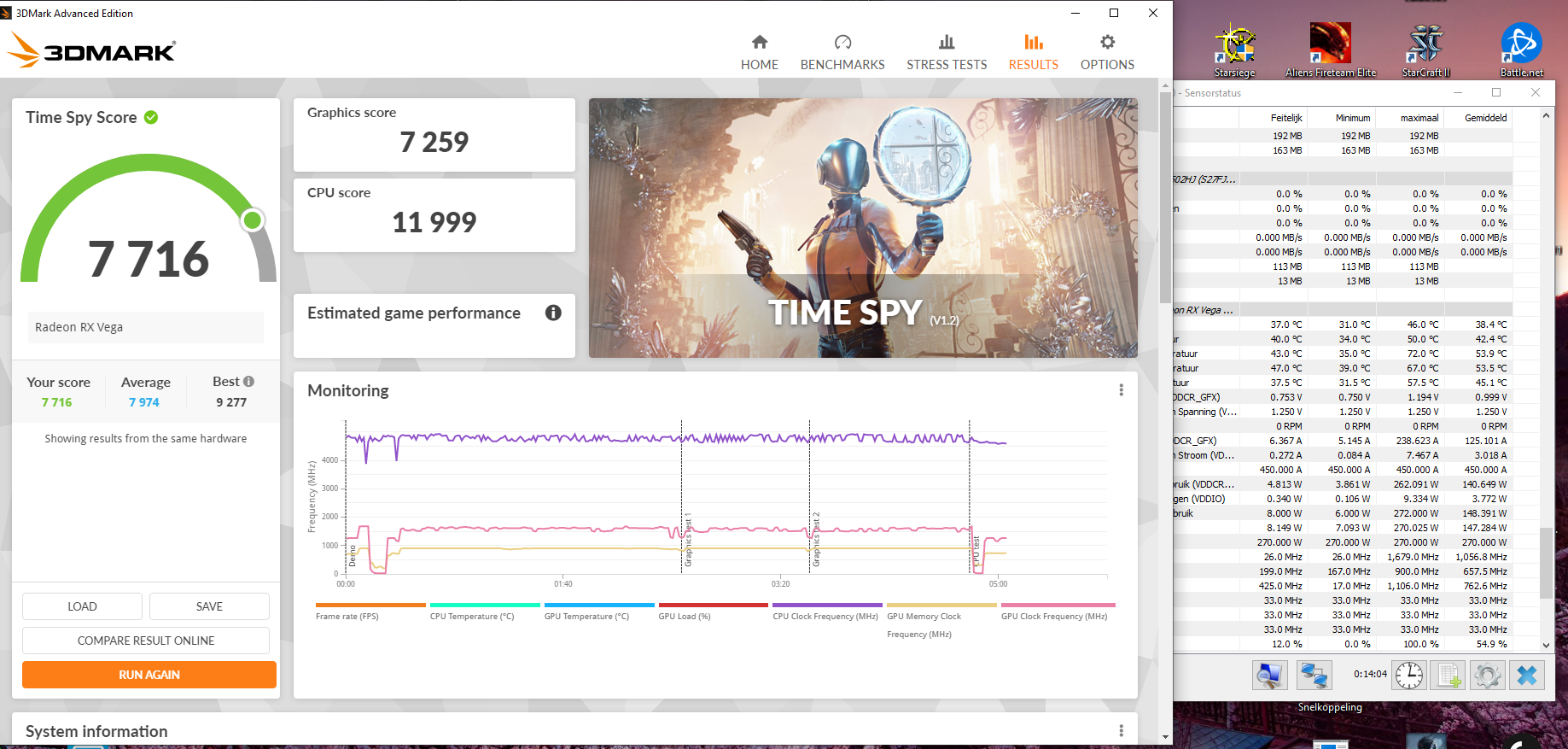Viewport: 1568px width, 749px height.
Task: Click the Best score 9 277
Action: (x=231, y=402)
